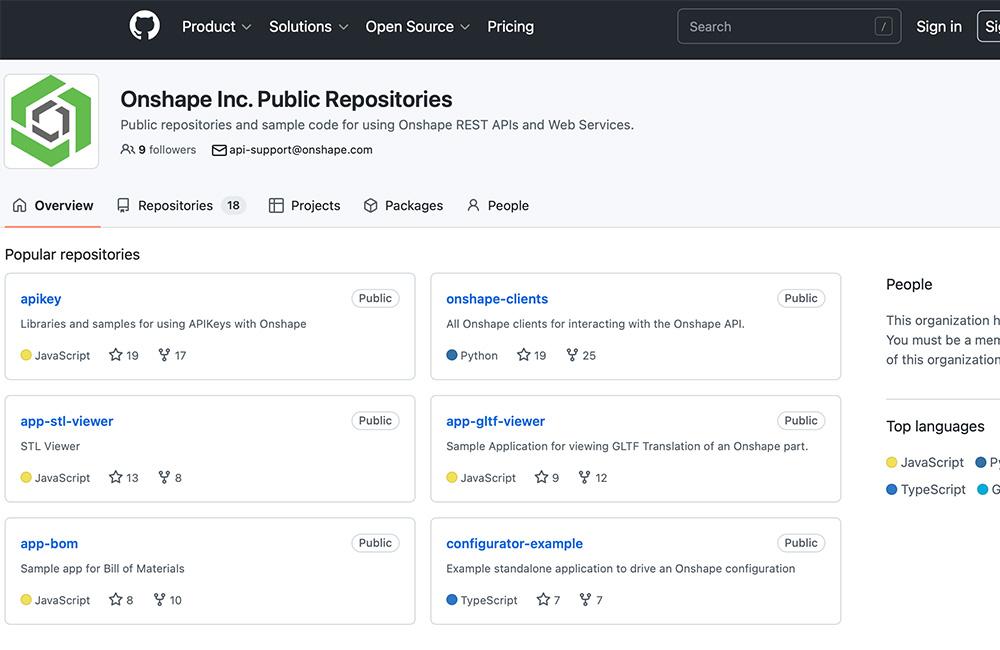1000x650 pixels.
Task: Click the fork icon on onshape-clients
Action: coord(570,354)
